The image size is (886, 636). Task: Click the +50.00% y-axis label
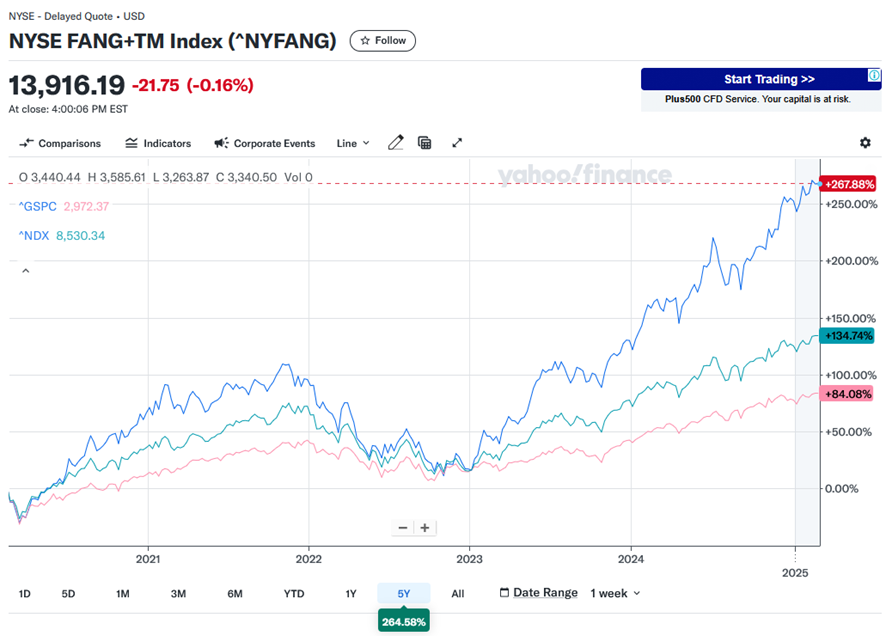(848, 432)
